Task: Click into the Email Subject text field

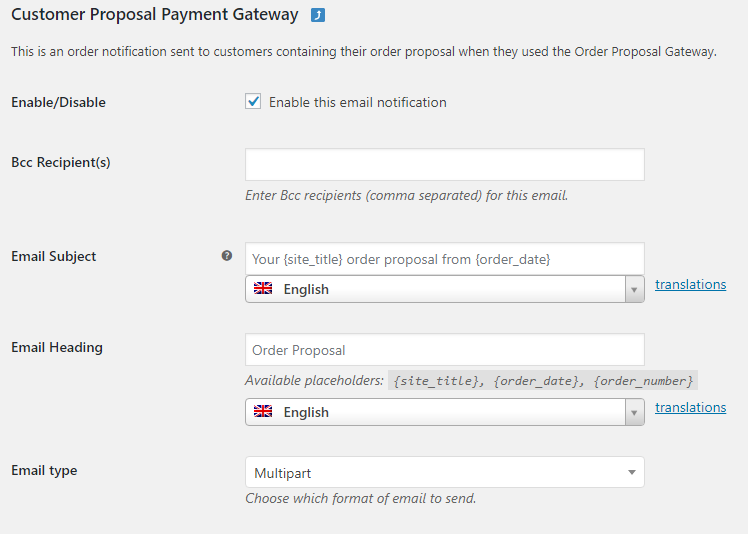Action: [x=445, y=259]
